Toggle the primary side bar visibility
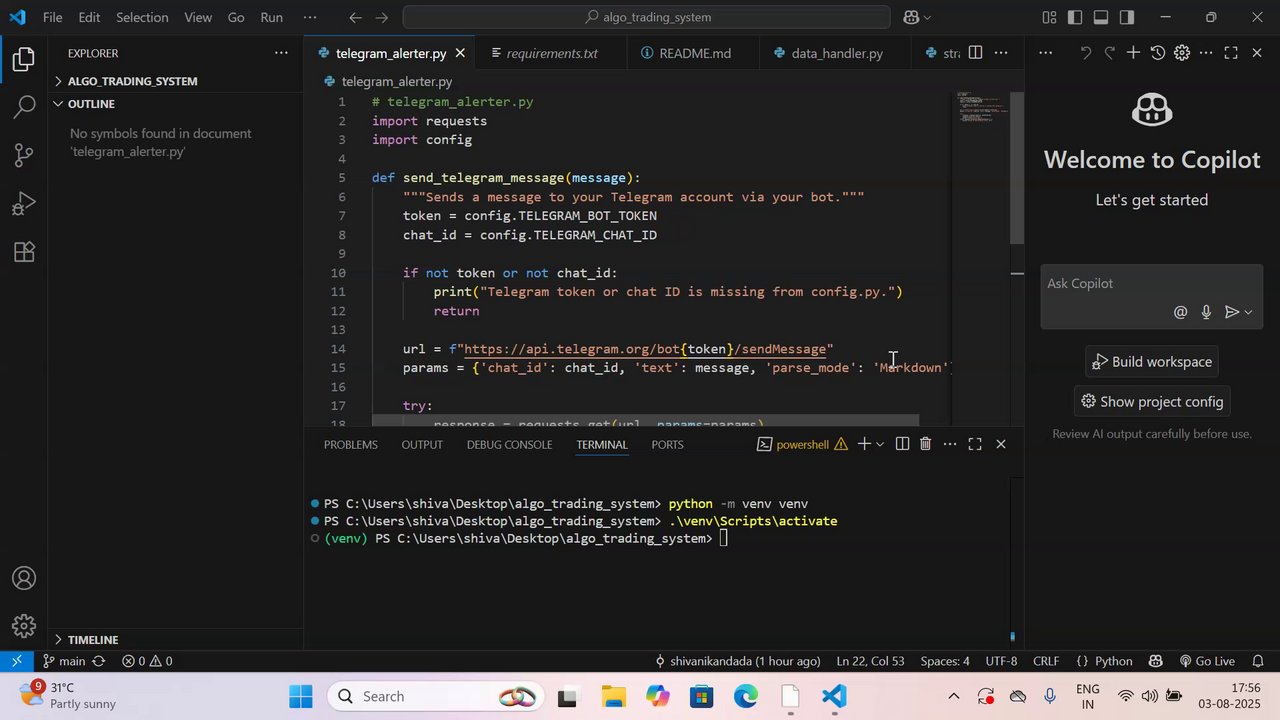 tap(1075, 17)
